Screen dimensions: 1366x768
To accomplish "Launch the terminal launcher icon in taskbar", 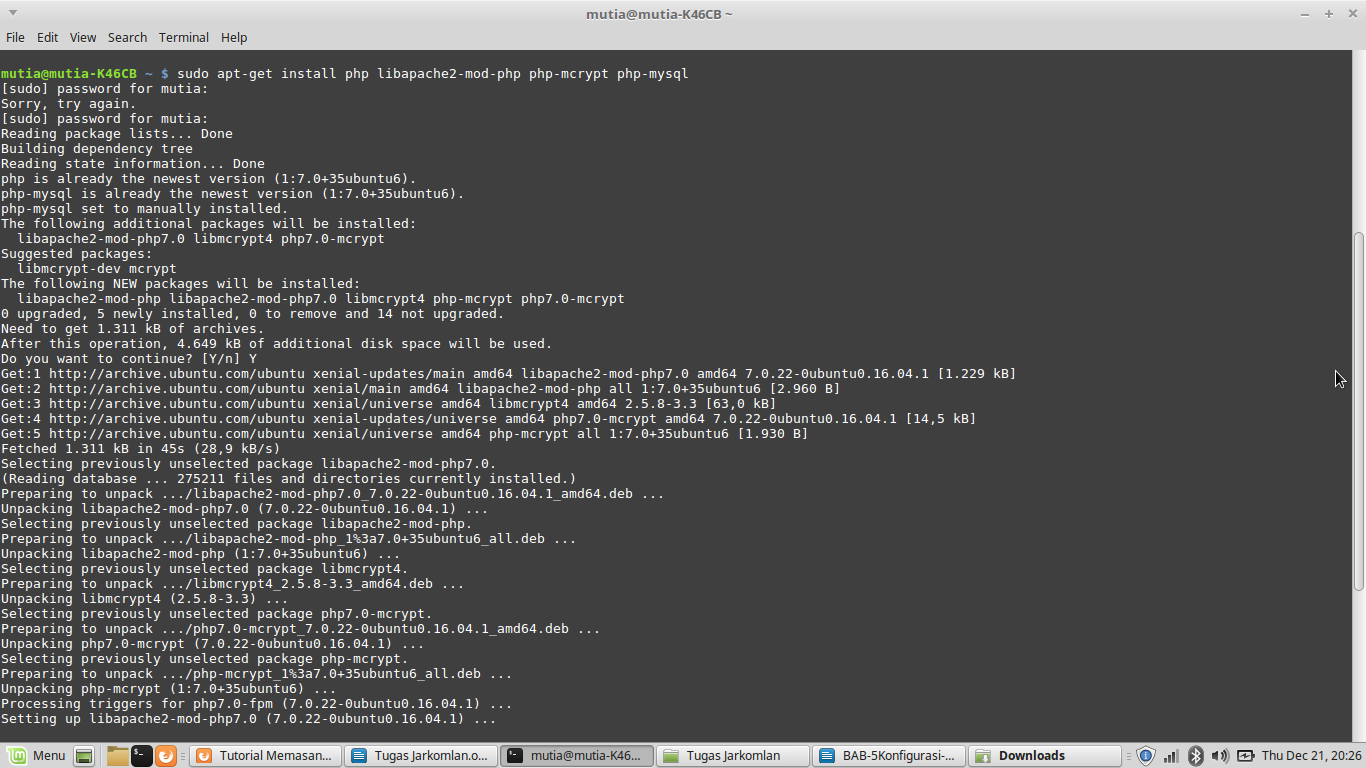I will (x=142, y=755).
